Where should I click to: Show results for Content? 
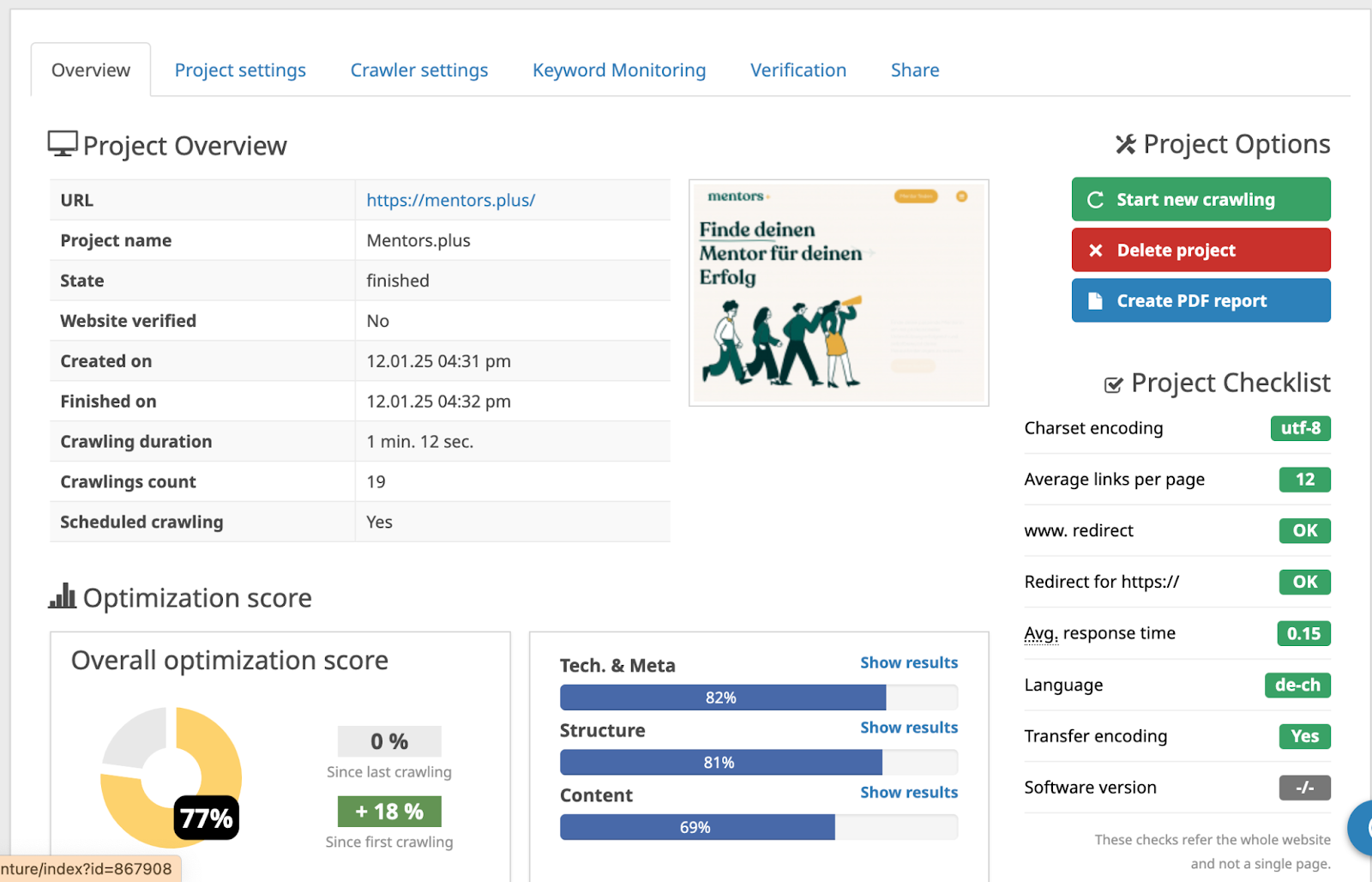(x=908, y=793)
